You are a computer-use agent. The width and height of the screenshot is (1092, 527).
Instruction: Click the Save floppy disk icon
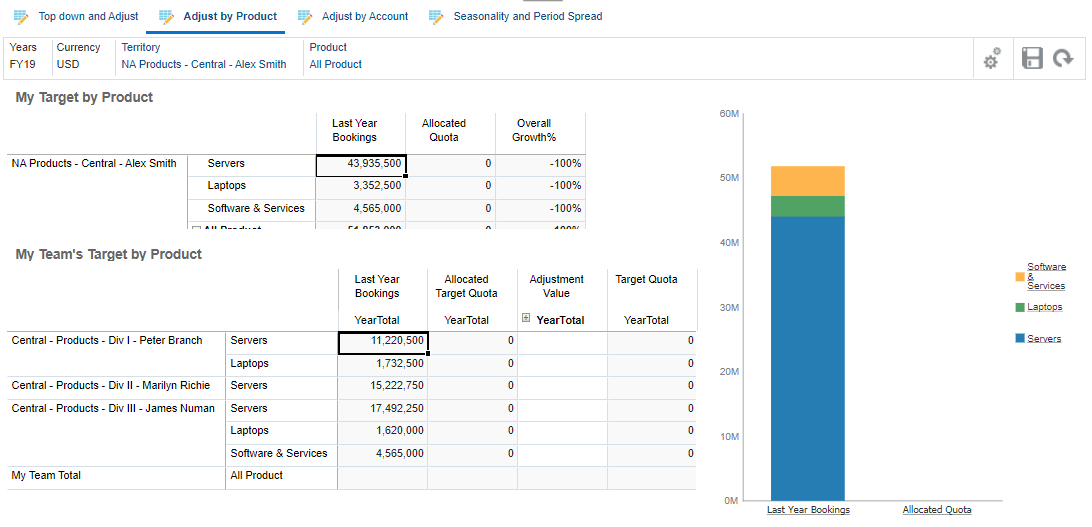[x=1033, y=58]
